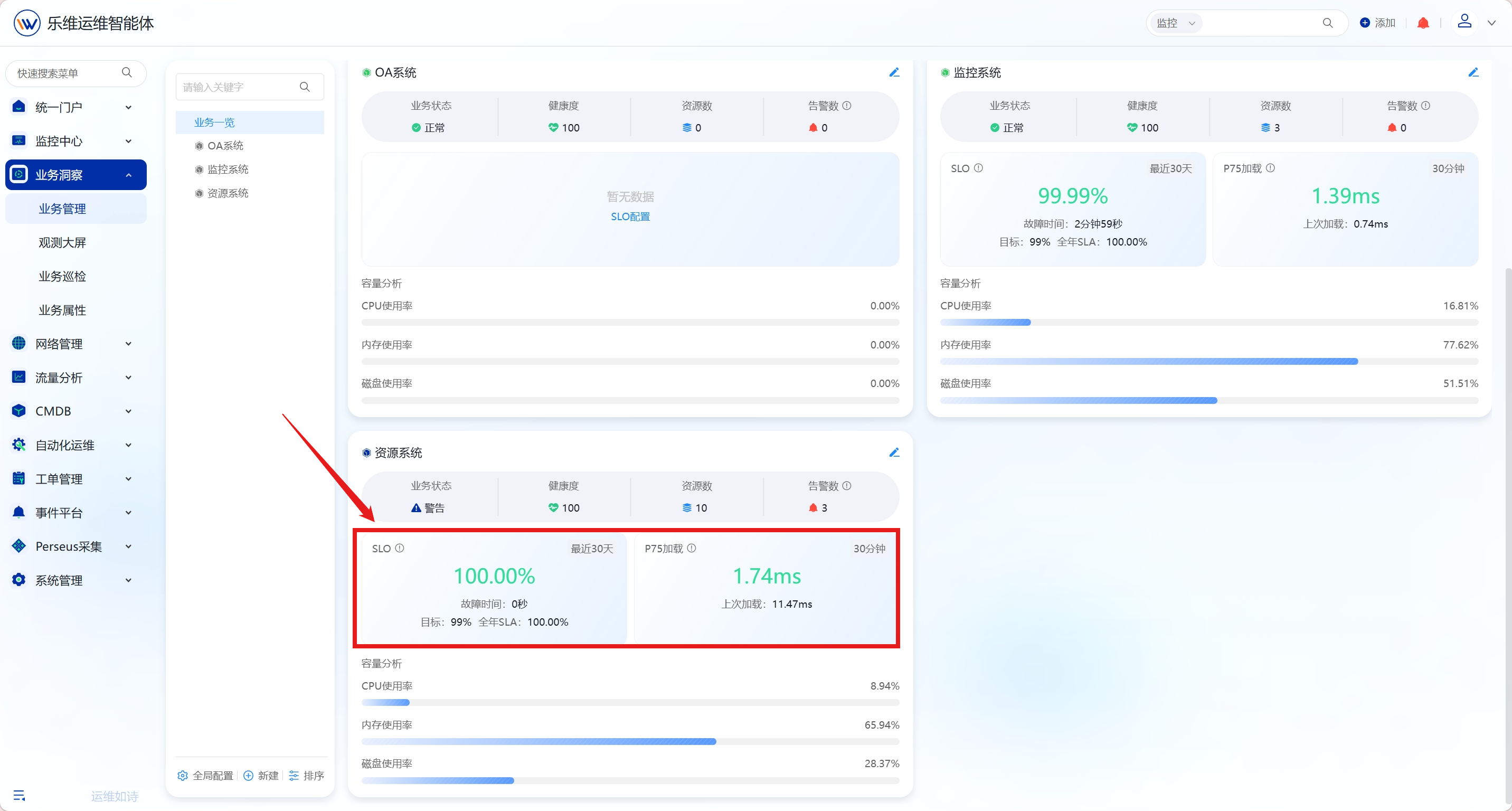The image size is (1512, 811).
Task: Click the search magnifier in the top bar
Action: (1327, 23)
